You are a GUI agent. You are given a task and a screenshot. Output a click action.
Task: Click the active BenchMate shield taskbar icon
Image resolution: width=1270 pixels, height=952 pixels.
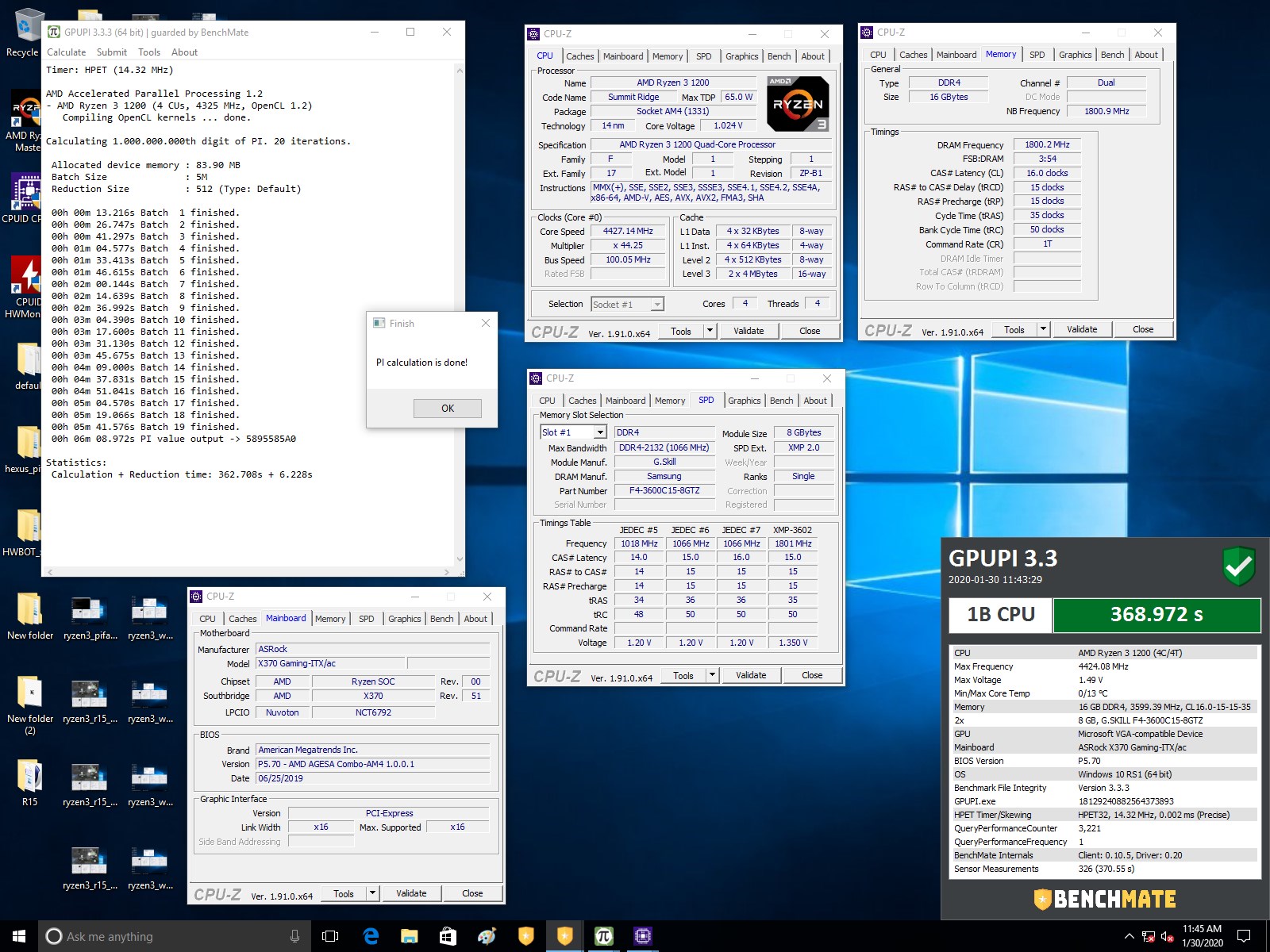click(564, 936)
